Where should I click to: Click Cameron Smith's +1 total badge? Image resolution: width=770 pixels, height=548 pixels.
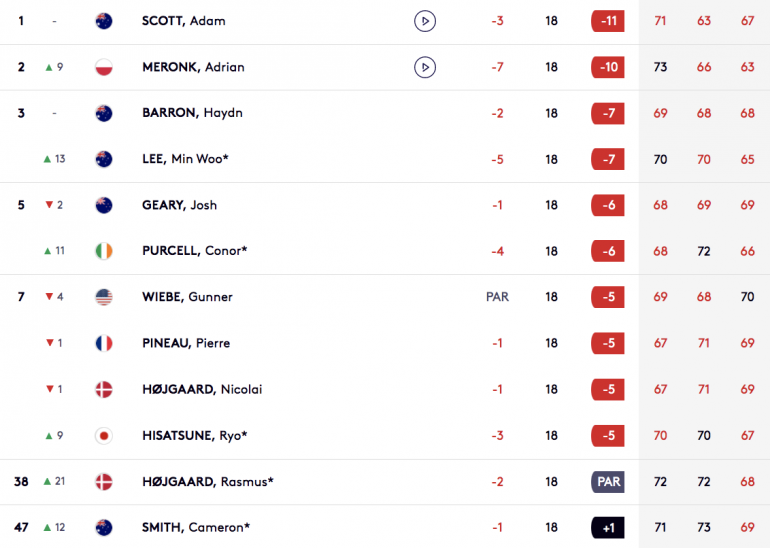[608, 528]
